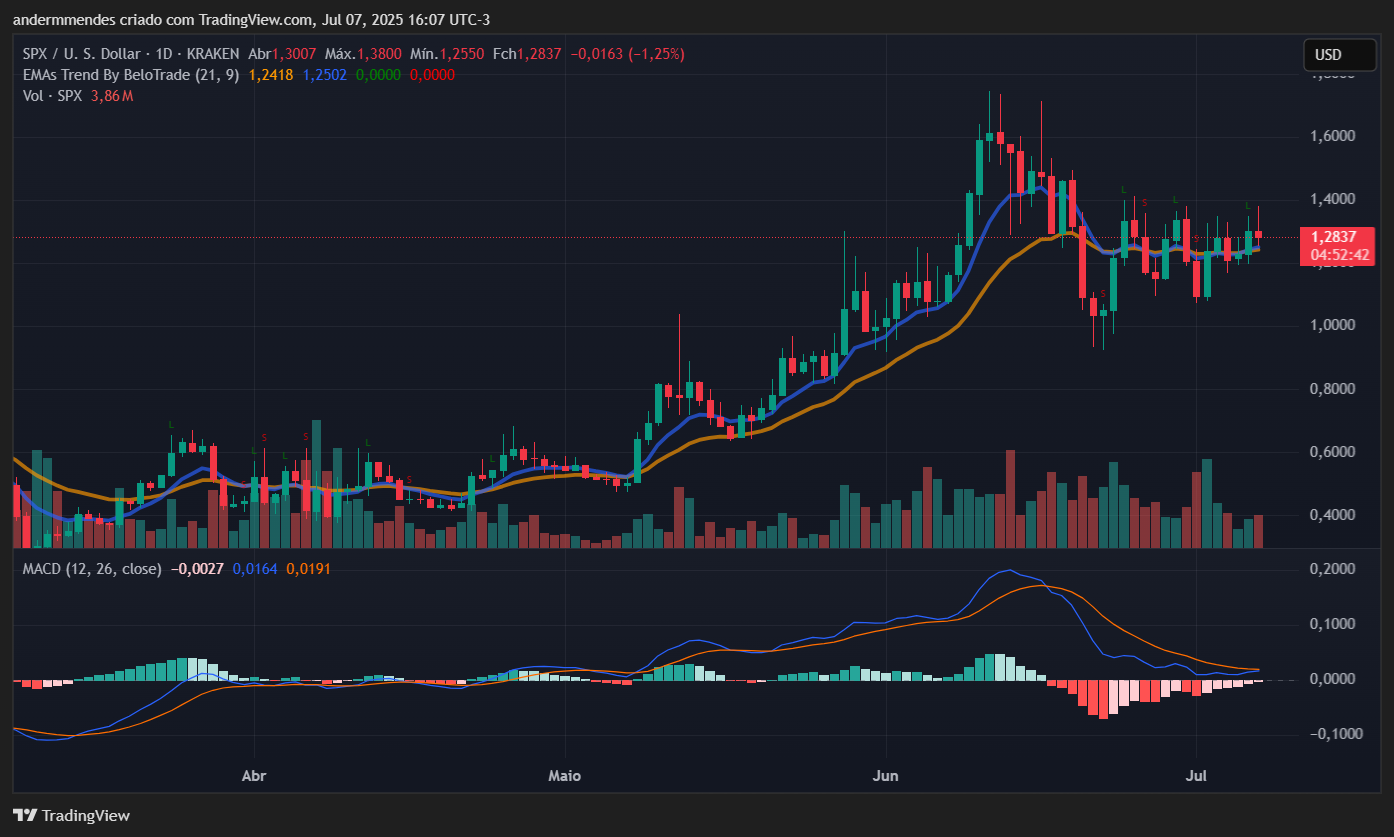Click the blue EMA value 1,2502
The width and height of the screenshot is (1394, 837).
point(324,75)
